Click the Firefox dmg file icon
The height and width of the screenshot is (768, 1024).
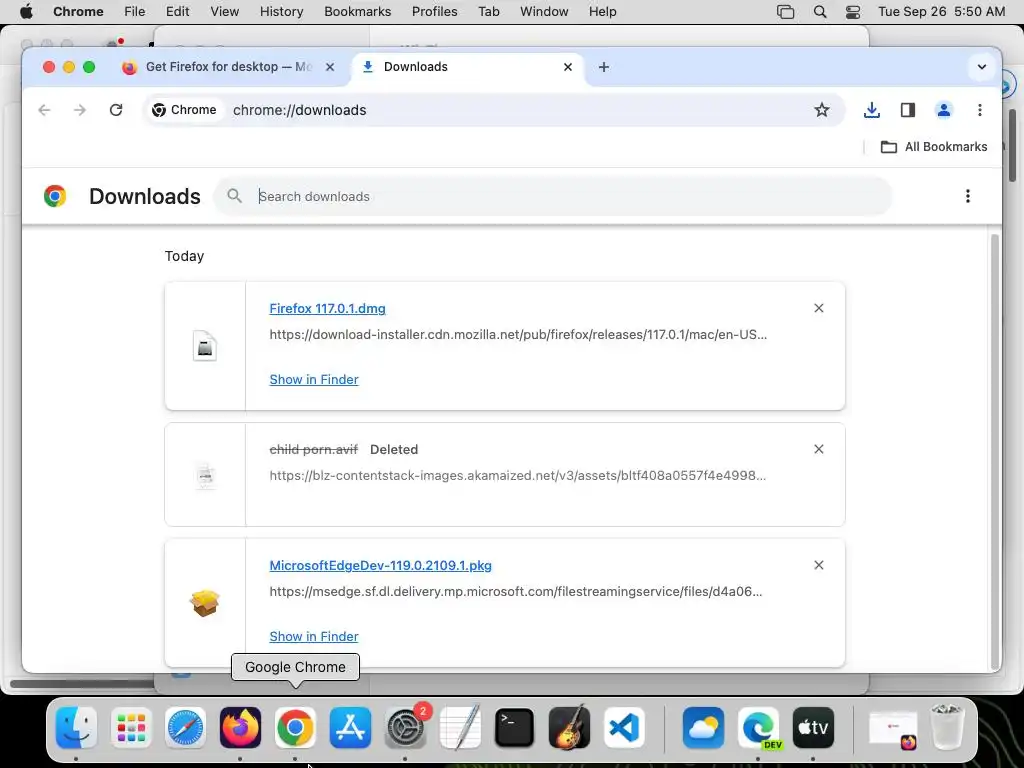205,346
